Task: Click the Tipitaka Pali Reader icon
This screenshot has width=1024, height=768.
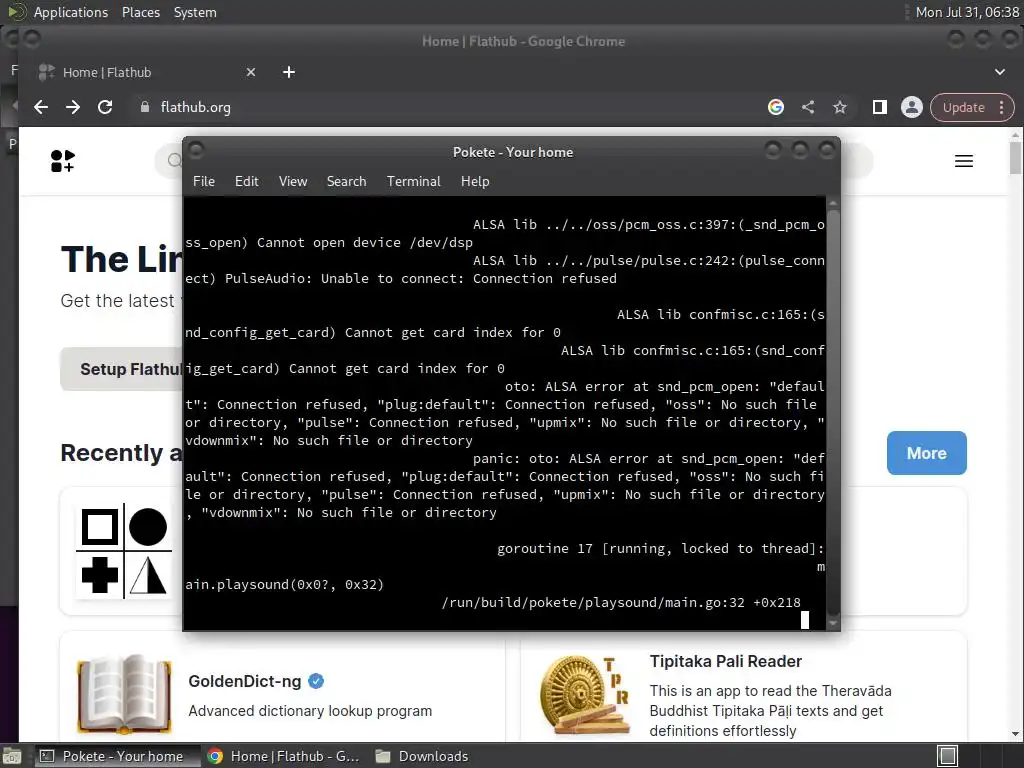Action: tap(585, 694)
